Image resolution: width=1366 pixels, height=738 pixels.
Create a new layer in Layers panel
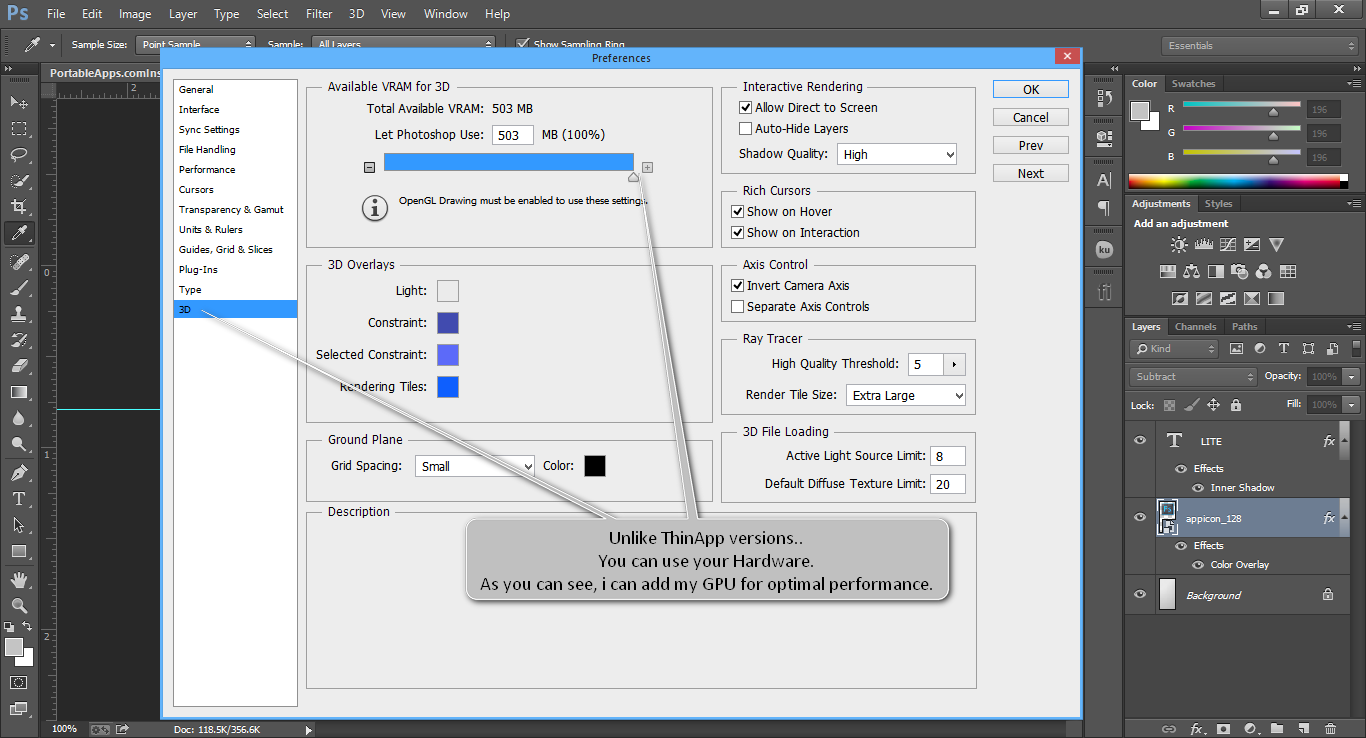pyautogui.click(x=1303, y=728)
